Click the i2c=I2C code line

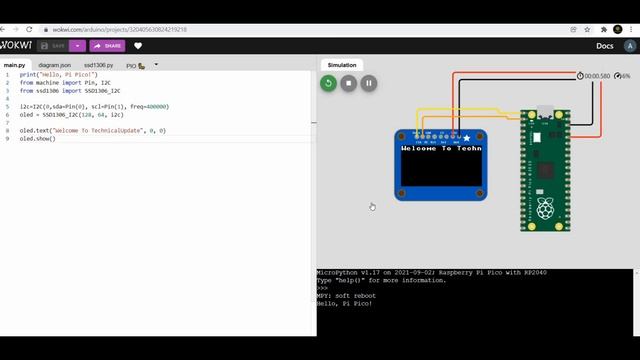[x=94, y=107]
